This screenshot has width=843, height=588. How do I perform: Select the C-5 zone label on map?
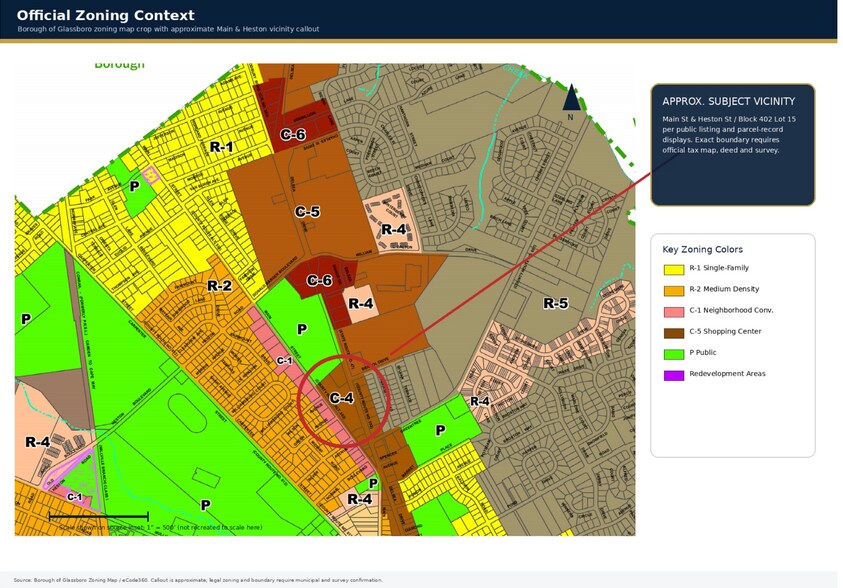(x=308, y=212)
